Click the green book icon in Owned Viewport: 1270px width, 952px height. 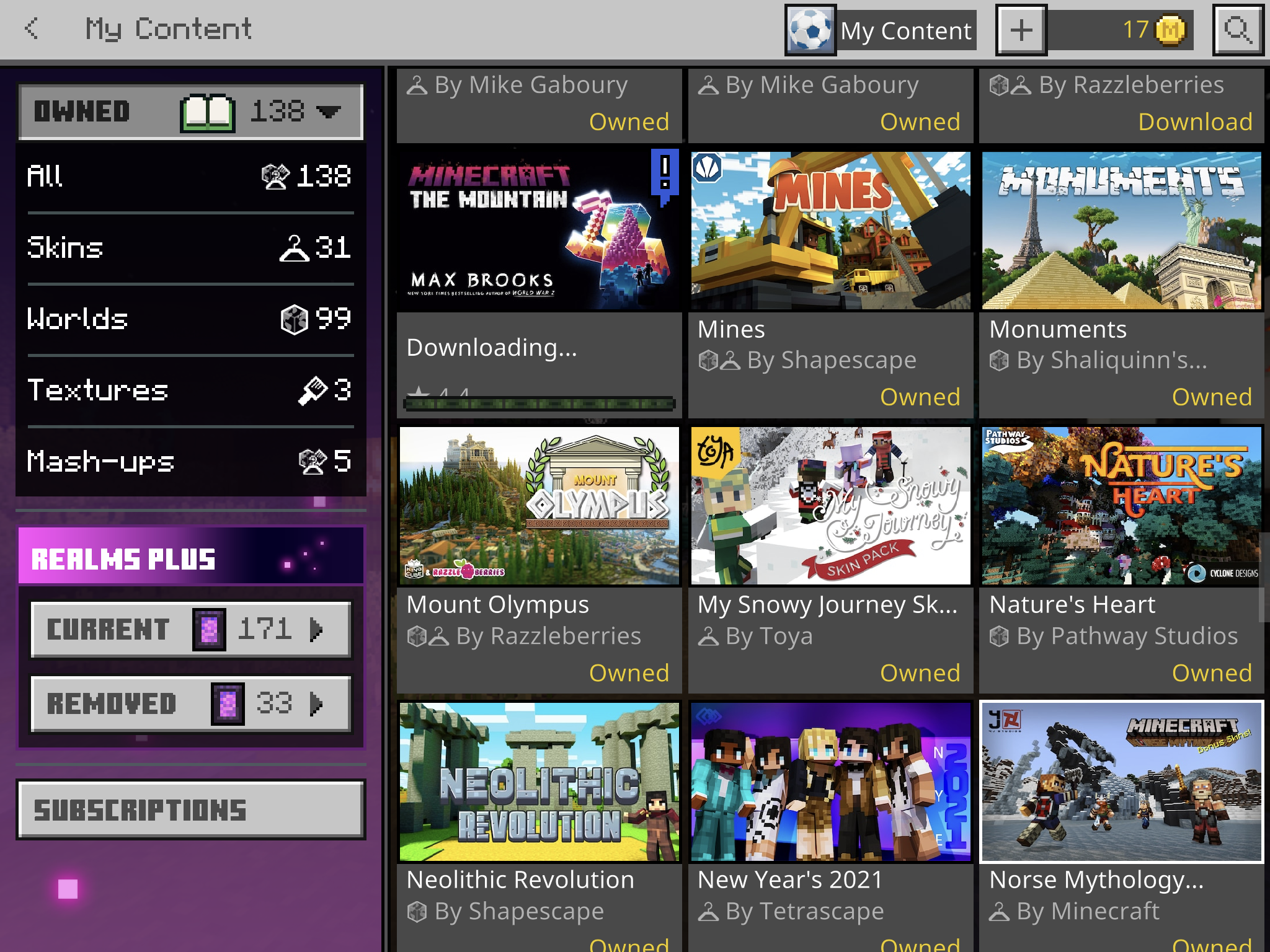[x=208, y=113]
